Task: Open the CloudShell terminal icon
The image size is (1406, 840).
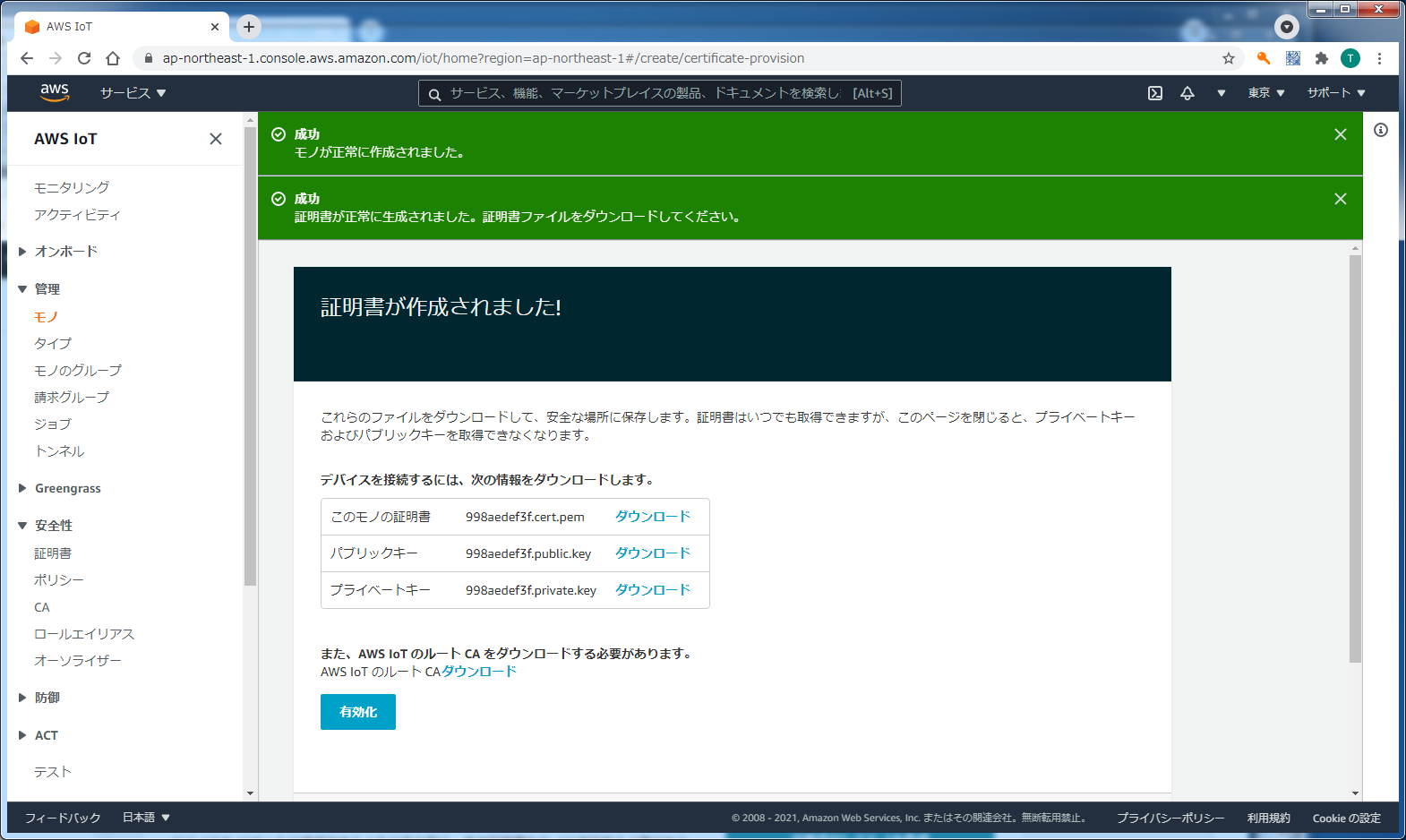Action: (x=1155, y=93)
